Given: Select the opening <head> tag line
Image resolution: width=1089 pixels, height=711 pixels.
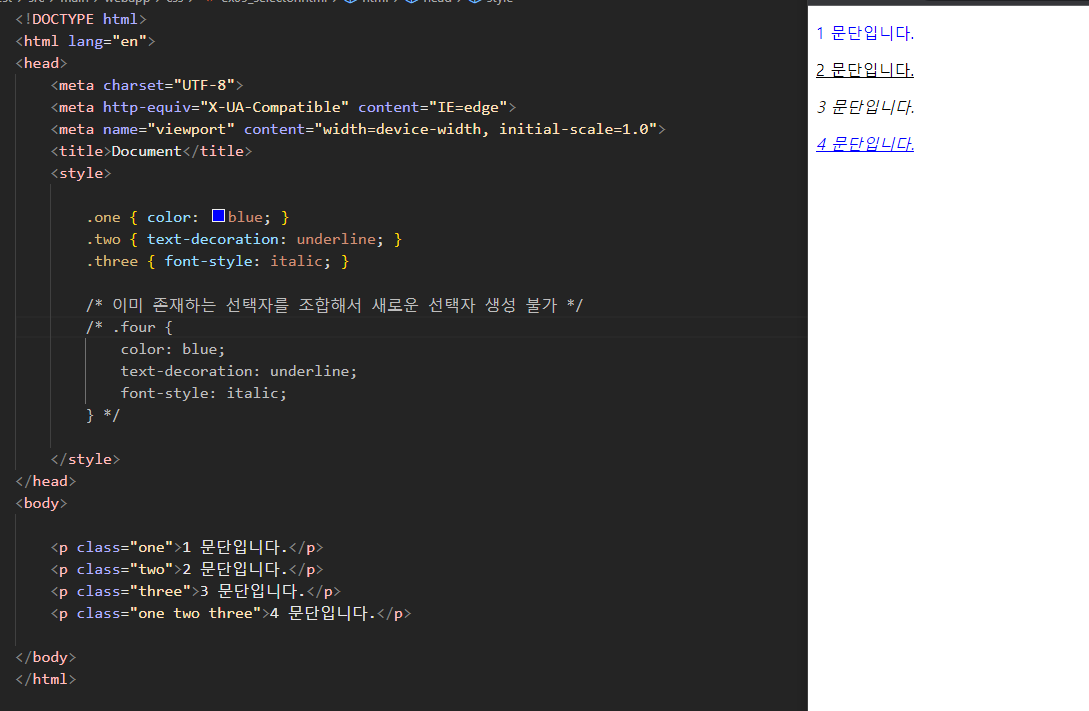Looking at the screenshot, I should [41, 63].
